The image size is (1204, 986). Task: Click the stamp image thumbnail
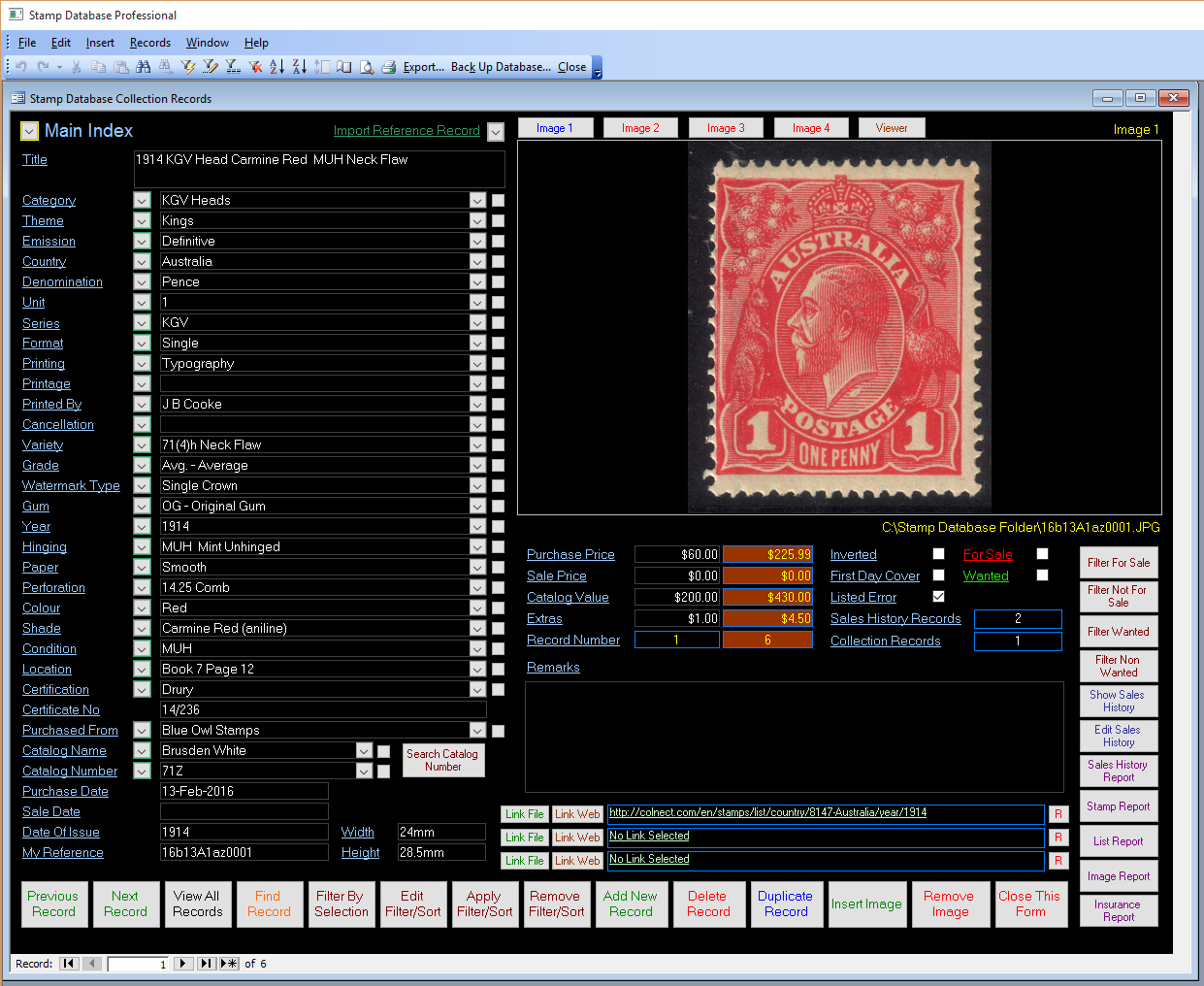point(840,325)
